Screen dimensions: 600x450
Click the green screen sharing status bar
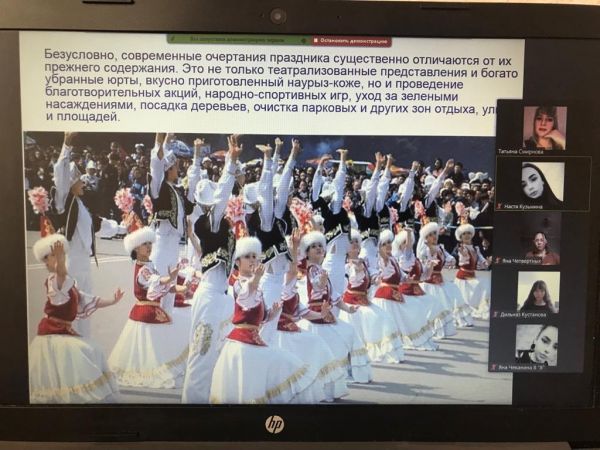pos(238,41)
